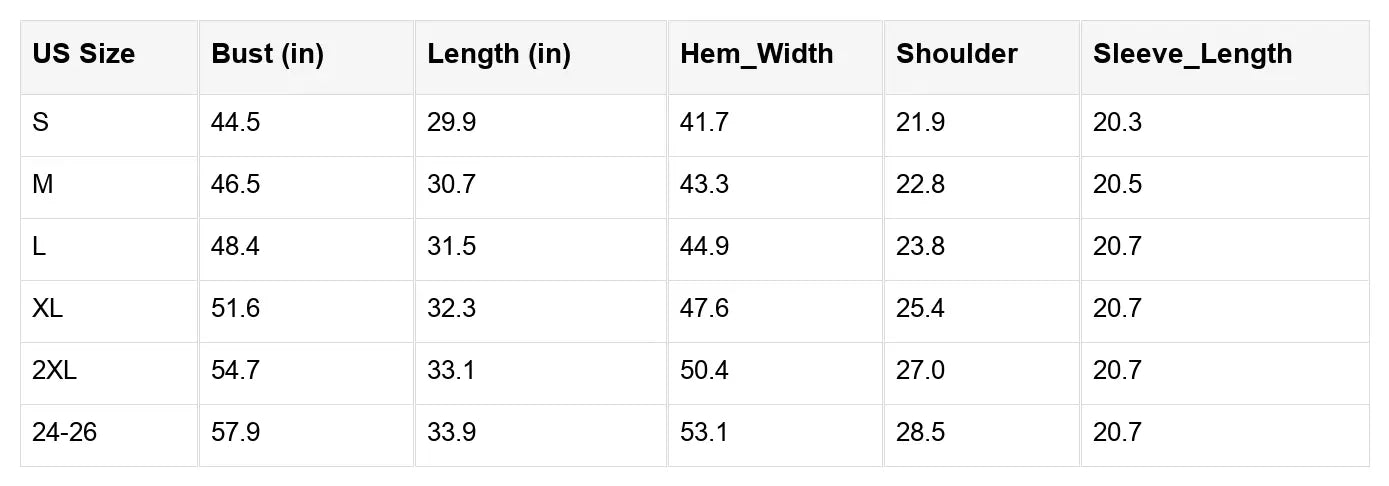Select length value 30.7 in M row
This screenshot has height=486, width=1389.
coord(451,185)
